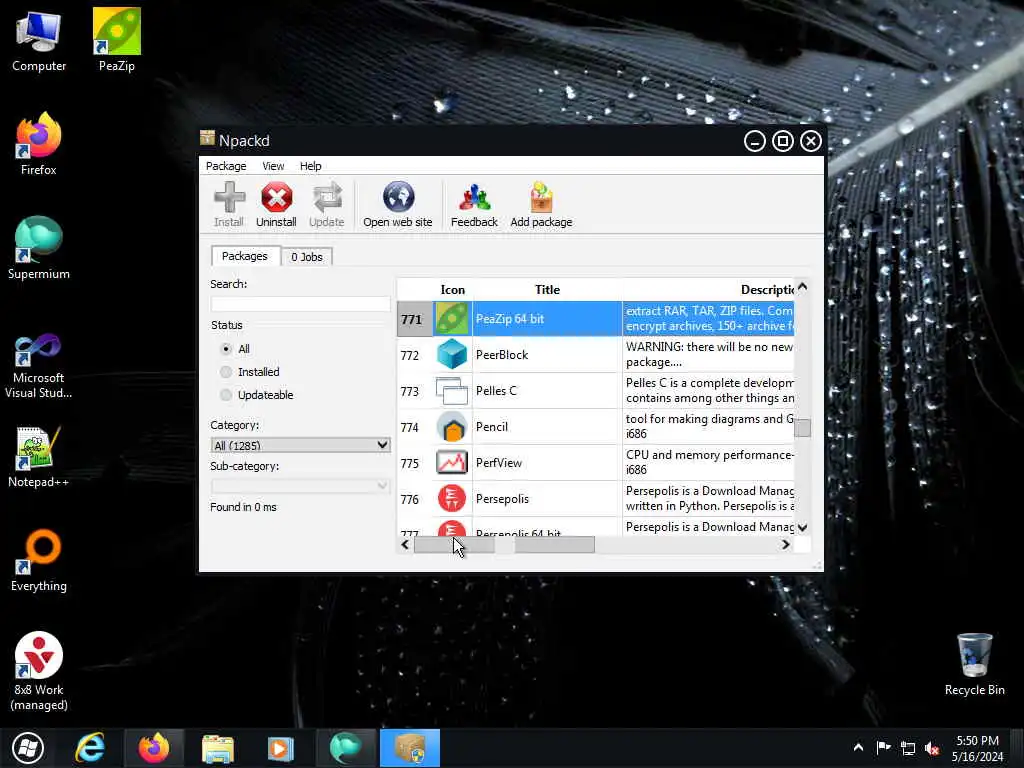Open media player from the taskbar
Screen dimensions: 1024x768
tap(281, 748)
